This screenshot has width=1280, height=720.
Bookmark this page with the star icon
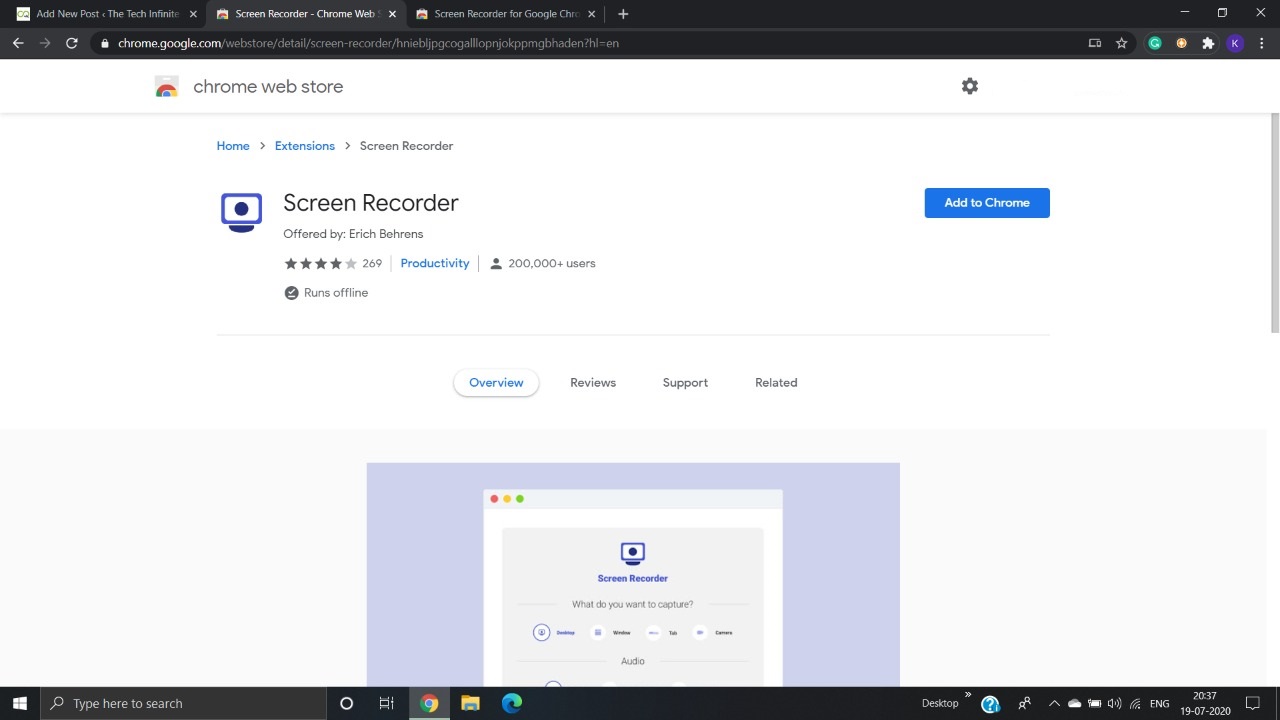tap(1122, 43)
